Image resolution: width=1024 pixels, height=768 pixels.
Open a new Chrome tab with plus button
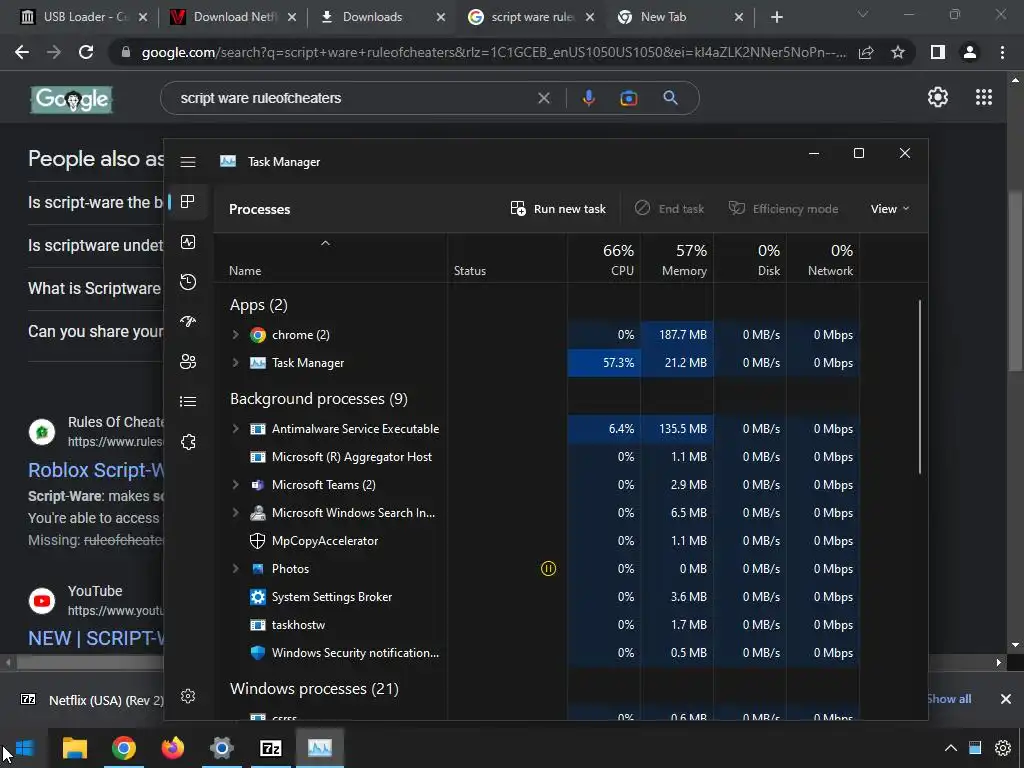[x=776, y=17]
